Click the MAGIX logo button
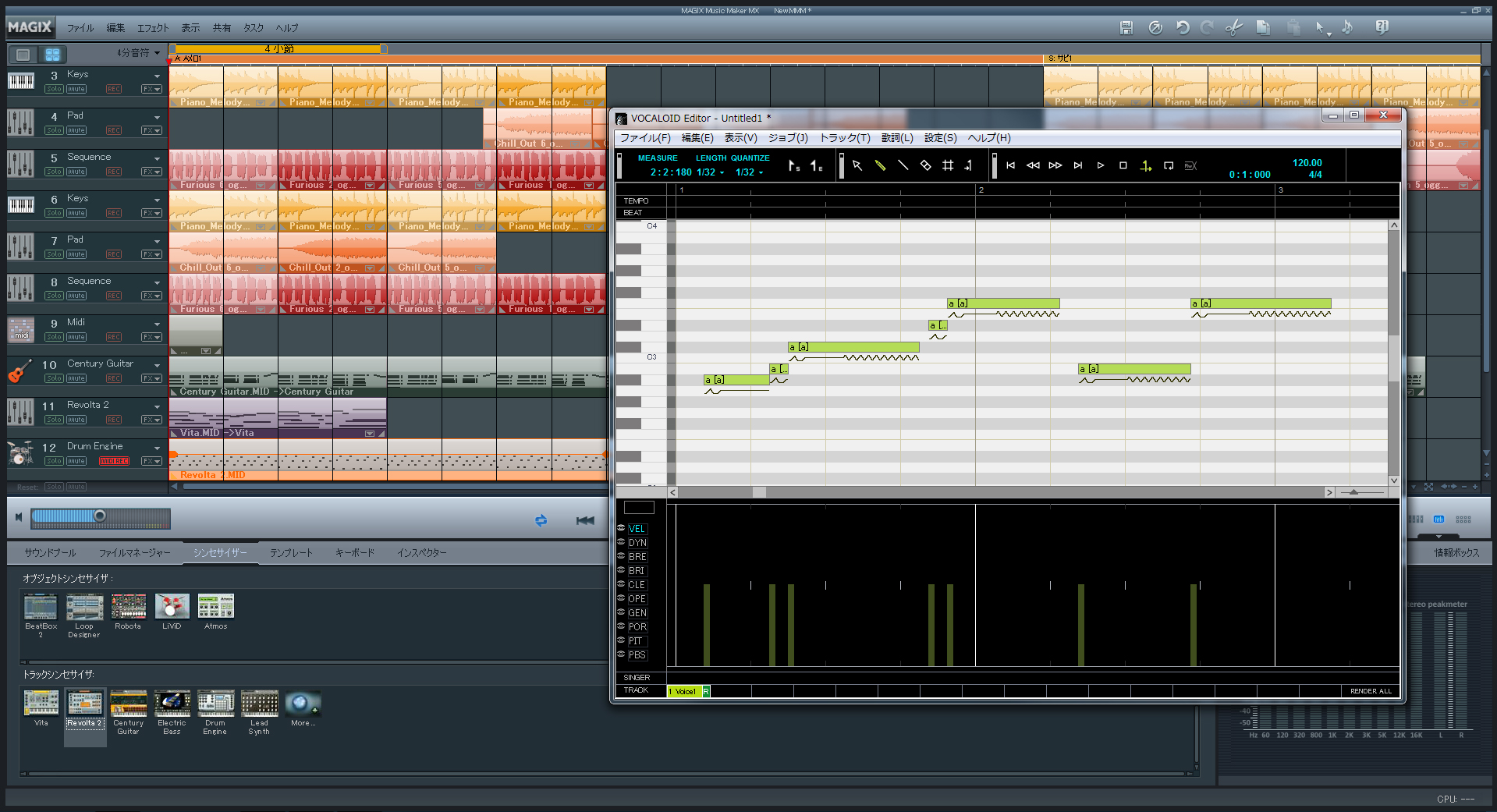The image size is (1497, 812). (30, 27)
